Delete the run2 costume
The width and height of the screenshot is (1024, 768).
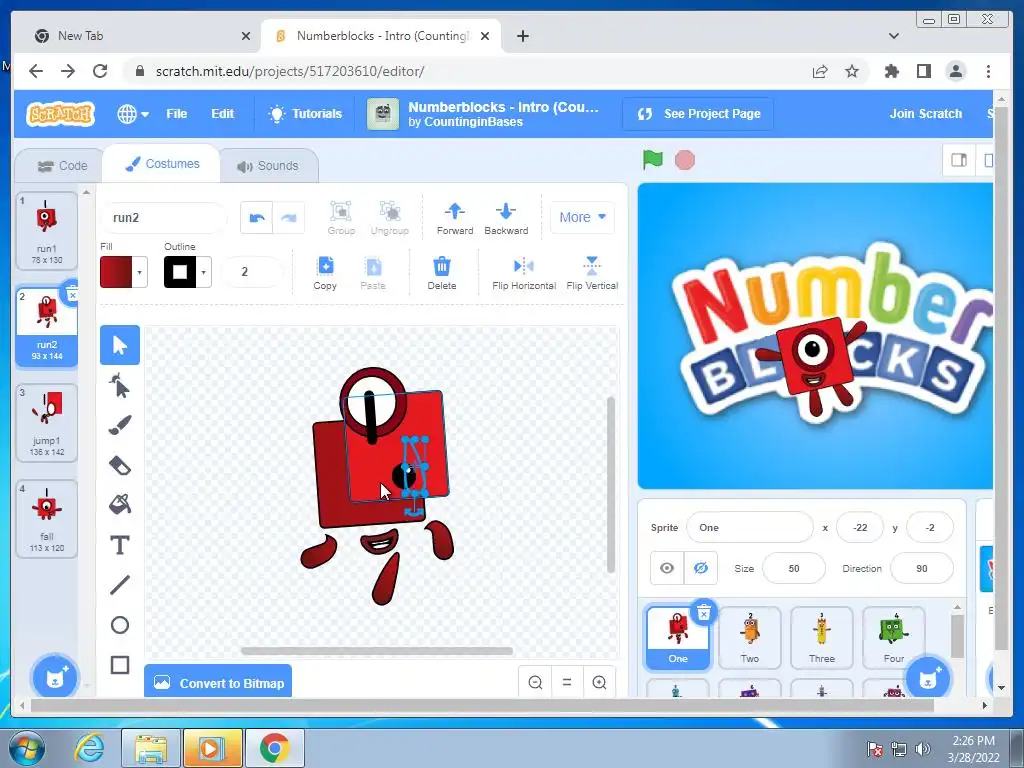coord(72,294)
